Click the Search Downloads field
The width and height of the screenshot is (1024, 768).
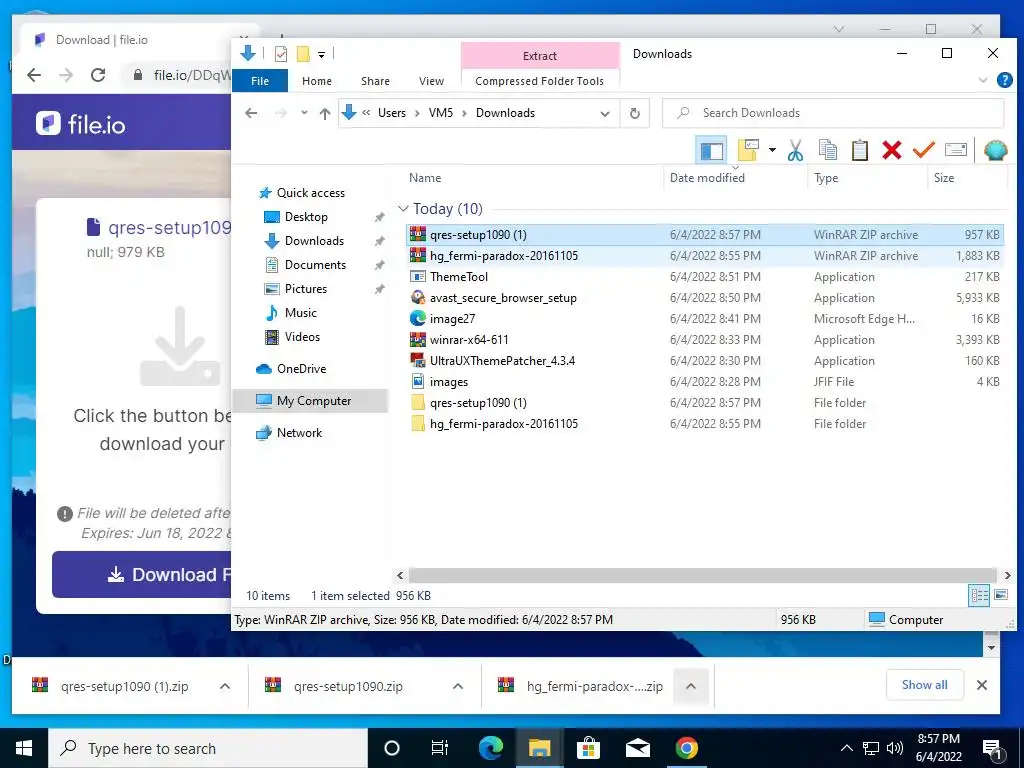pos(833,113)
